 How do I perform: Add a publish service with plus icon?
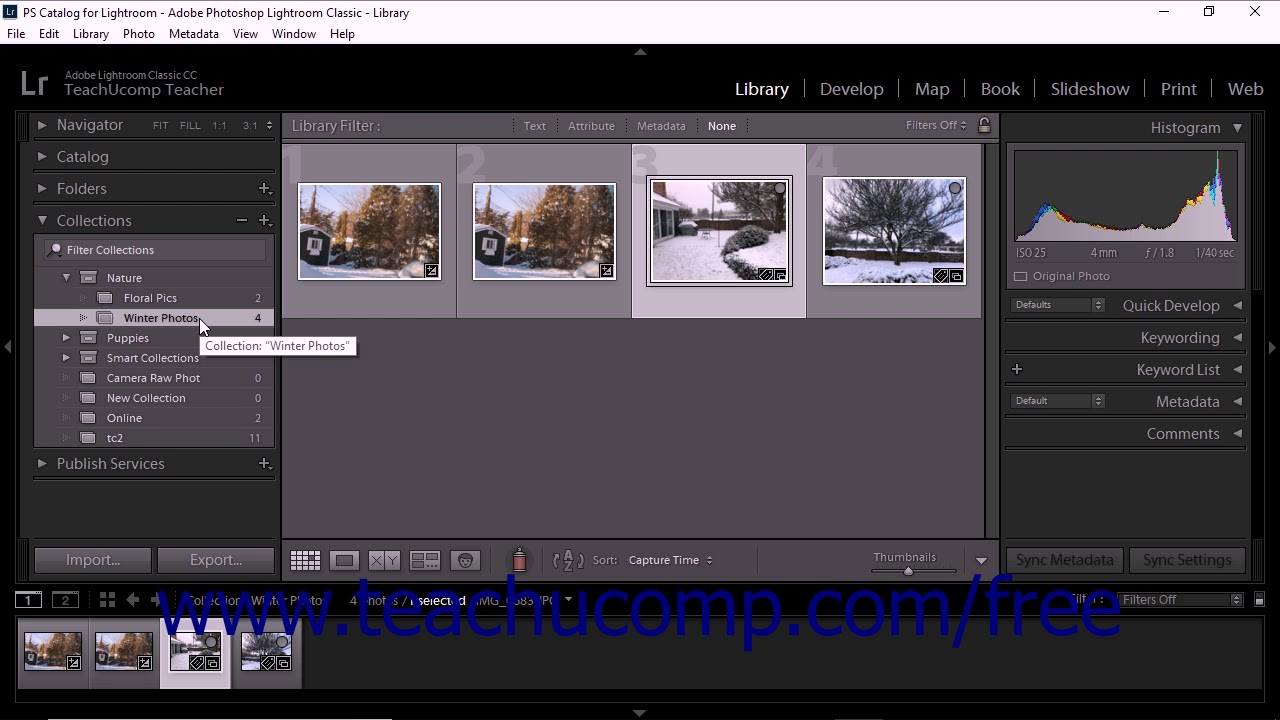(265, 463)
